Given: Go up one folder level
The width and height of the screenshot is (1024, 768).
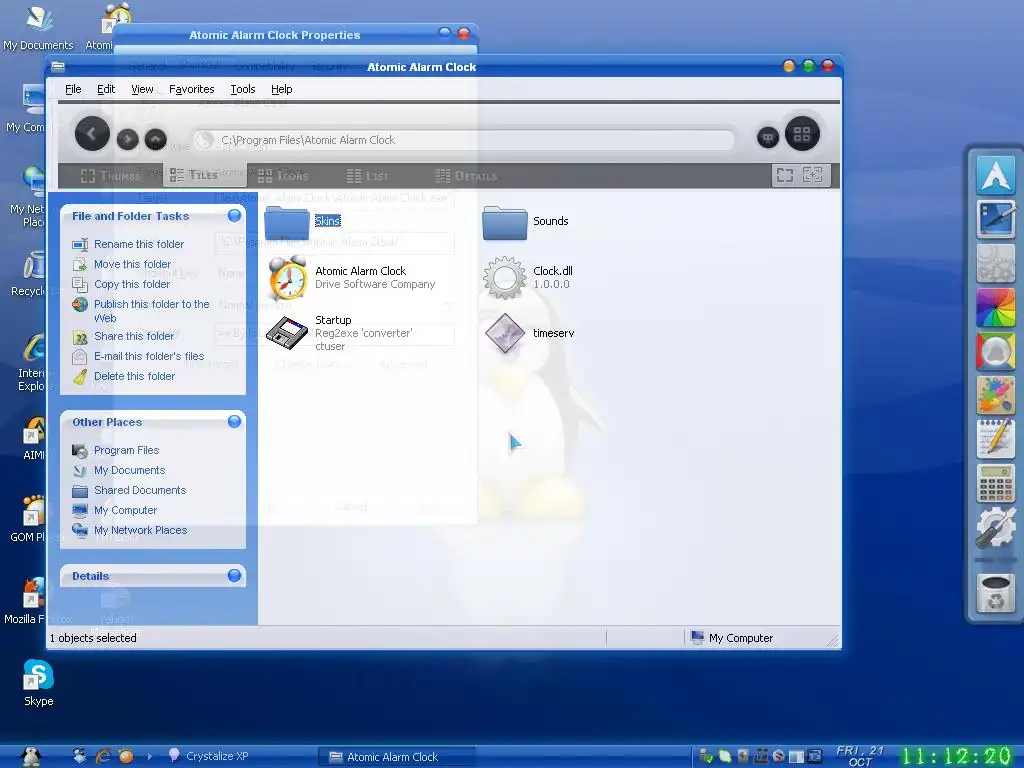Looking at the screenshot, I should coord(155,138).
